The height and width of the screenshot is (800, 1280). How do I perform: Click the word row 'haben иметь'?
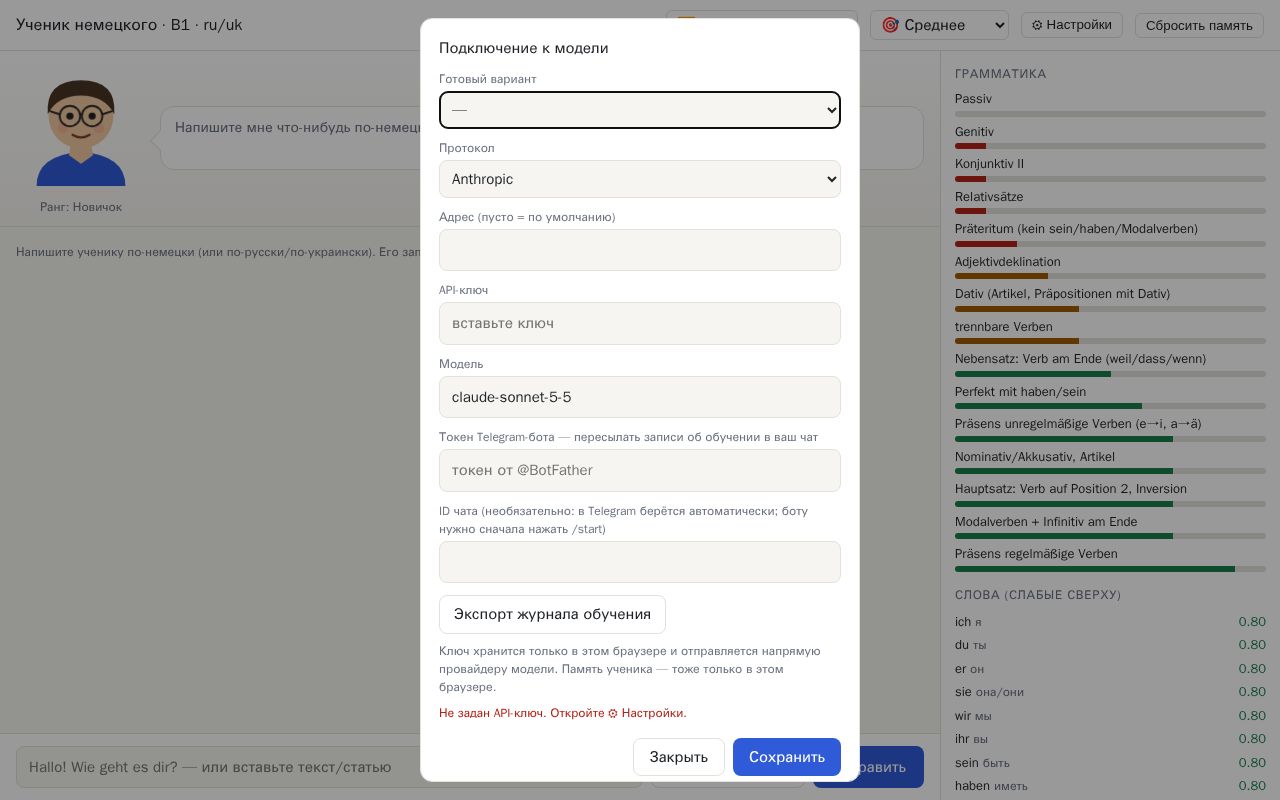point(1110,786)
